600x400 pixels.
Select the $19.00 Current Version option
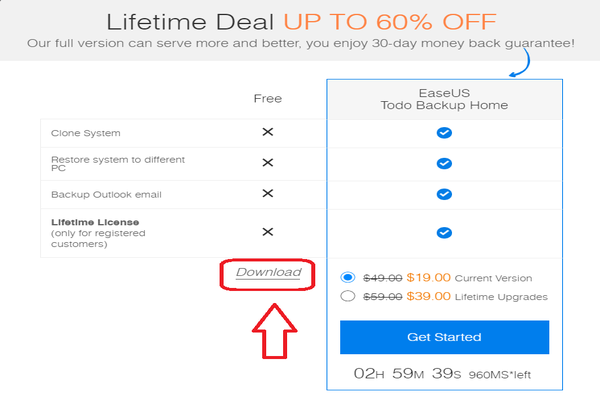coord(348,277)
